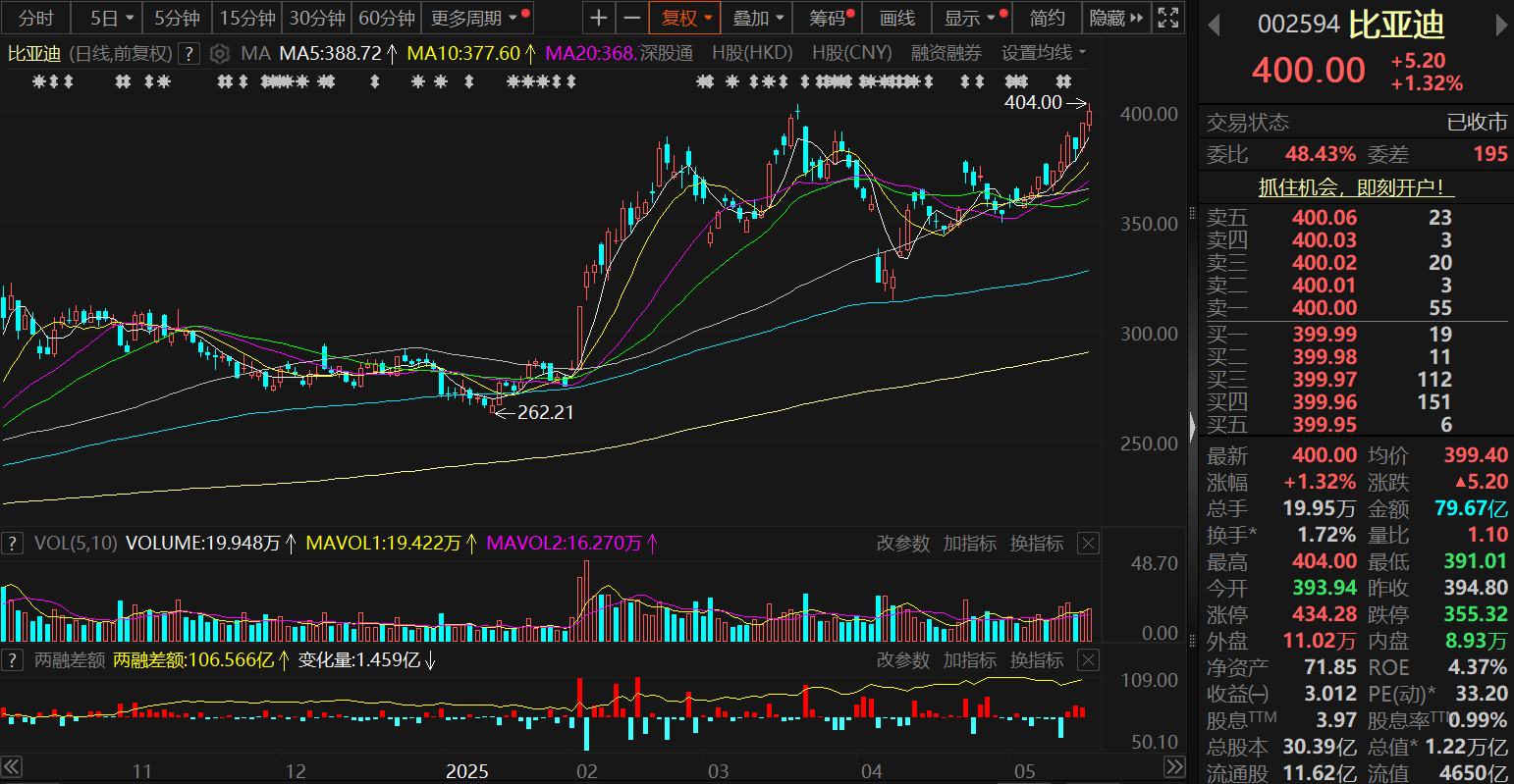Click 加指标 in VOL panel
The height and width of the screenshot is (784, 1514).
coord(969,543)
